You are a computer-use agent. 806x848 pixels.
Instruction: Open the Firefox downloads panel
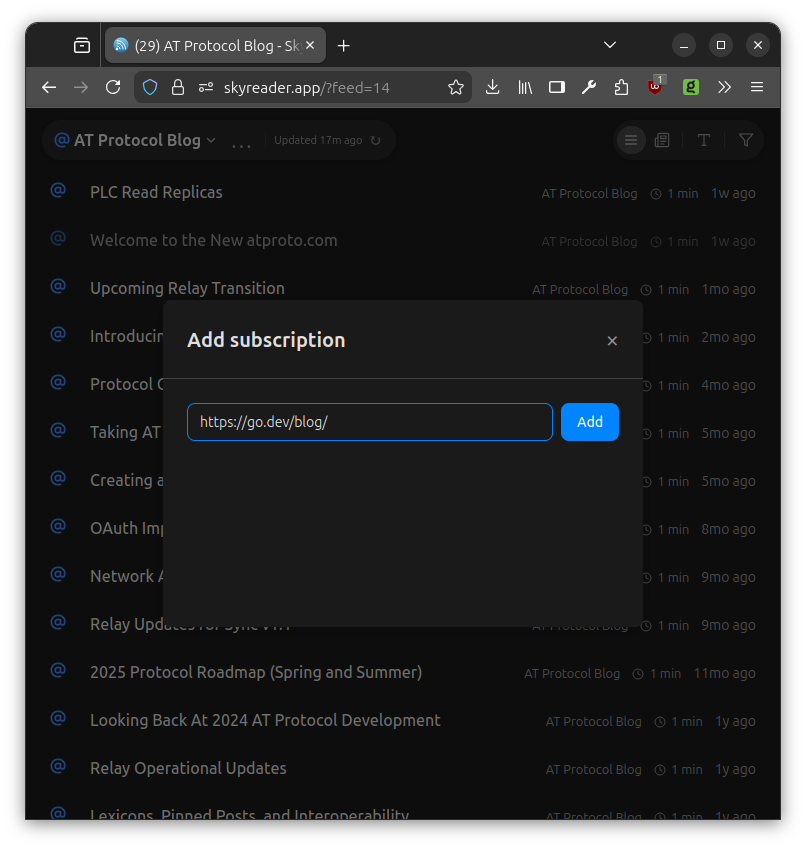[x=492, y=87]
